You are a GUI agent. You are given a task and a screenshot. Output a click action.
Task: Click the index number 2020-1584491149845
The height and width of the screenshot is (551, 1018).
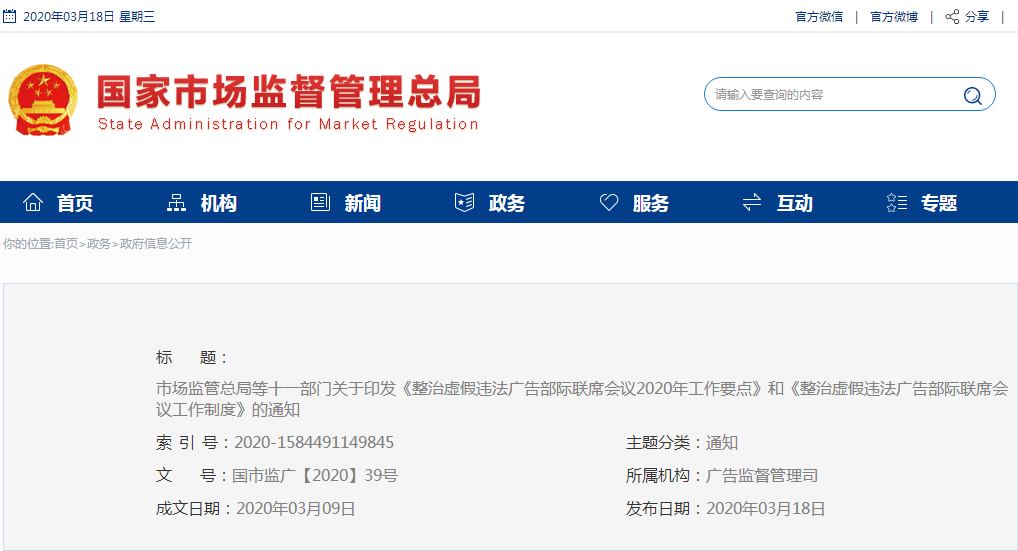[x=314, y=443]
